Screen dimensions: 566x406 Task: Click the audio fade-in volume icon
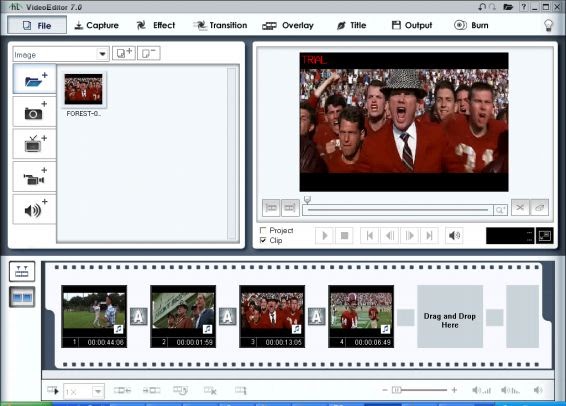(482, 390)
